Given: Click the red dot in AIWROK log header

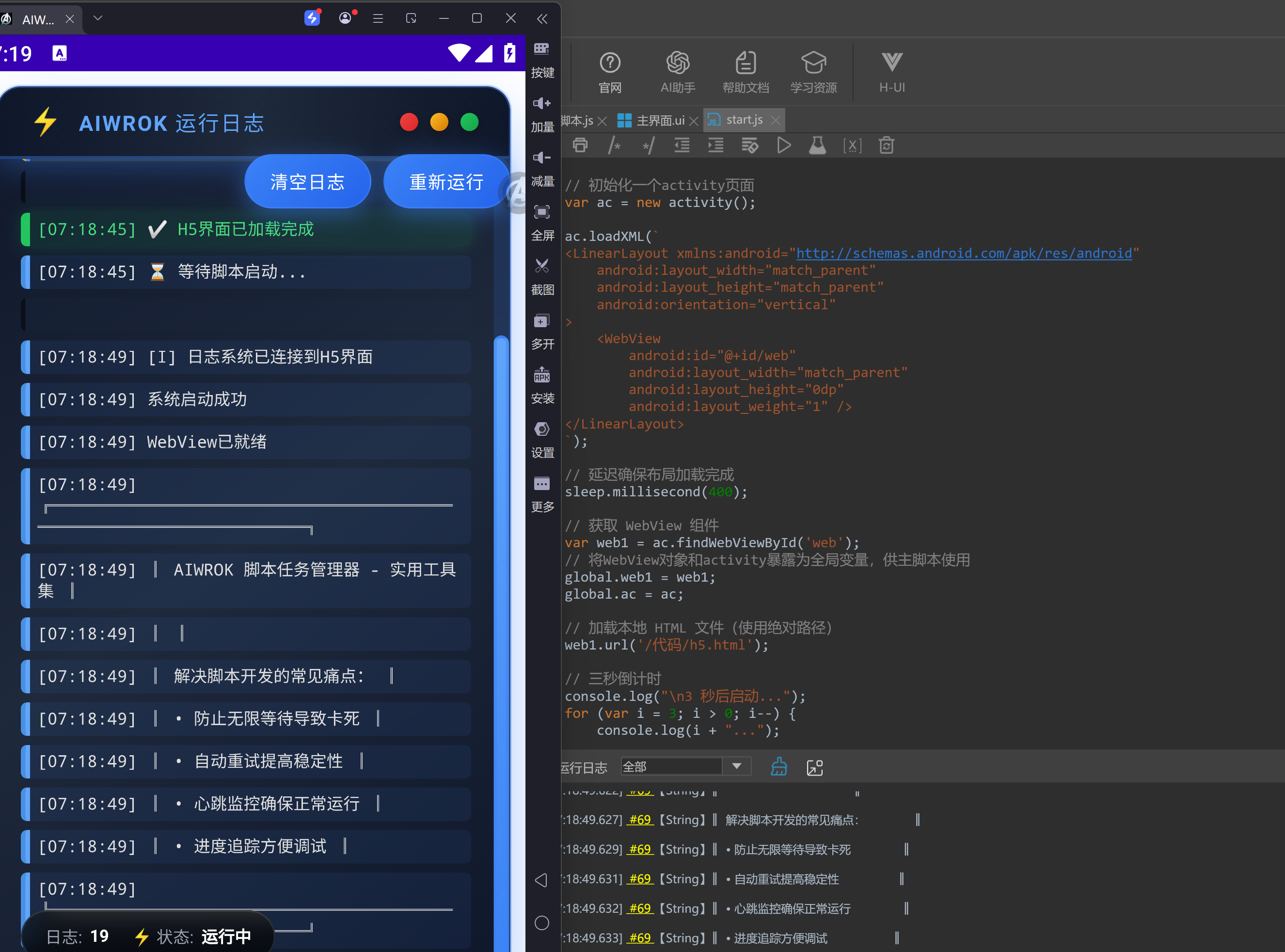Looking at the screenshot, I should click(409, 122).
